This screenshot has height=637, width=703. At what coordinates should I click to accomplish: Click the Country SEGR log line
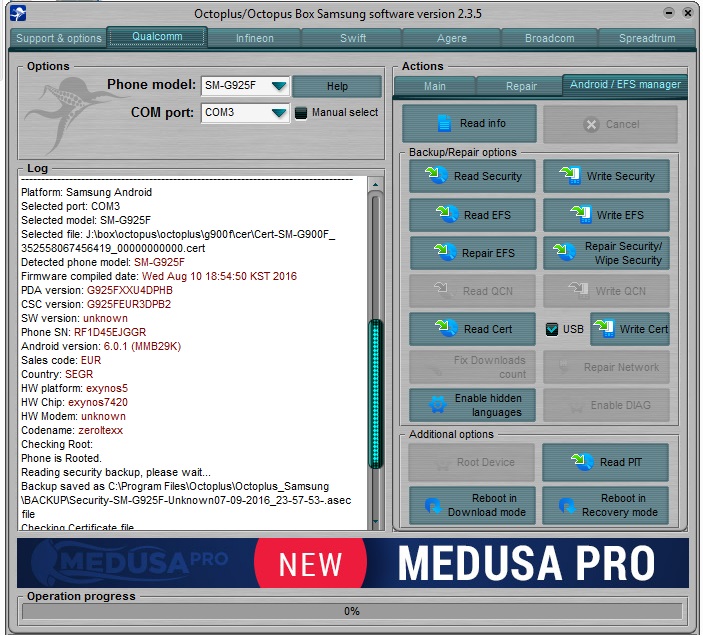coord(57,374)
